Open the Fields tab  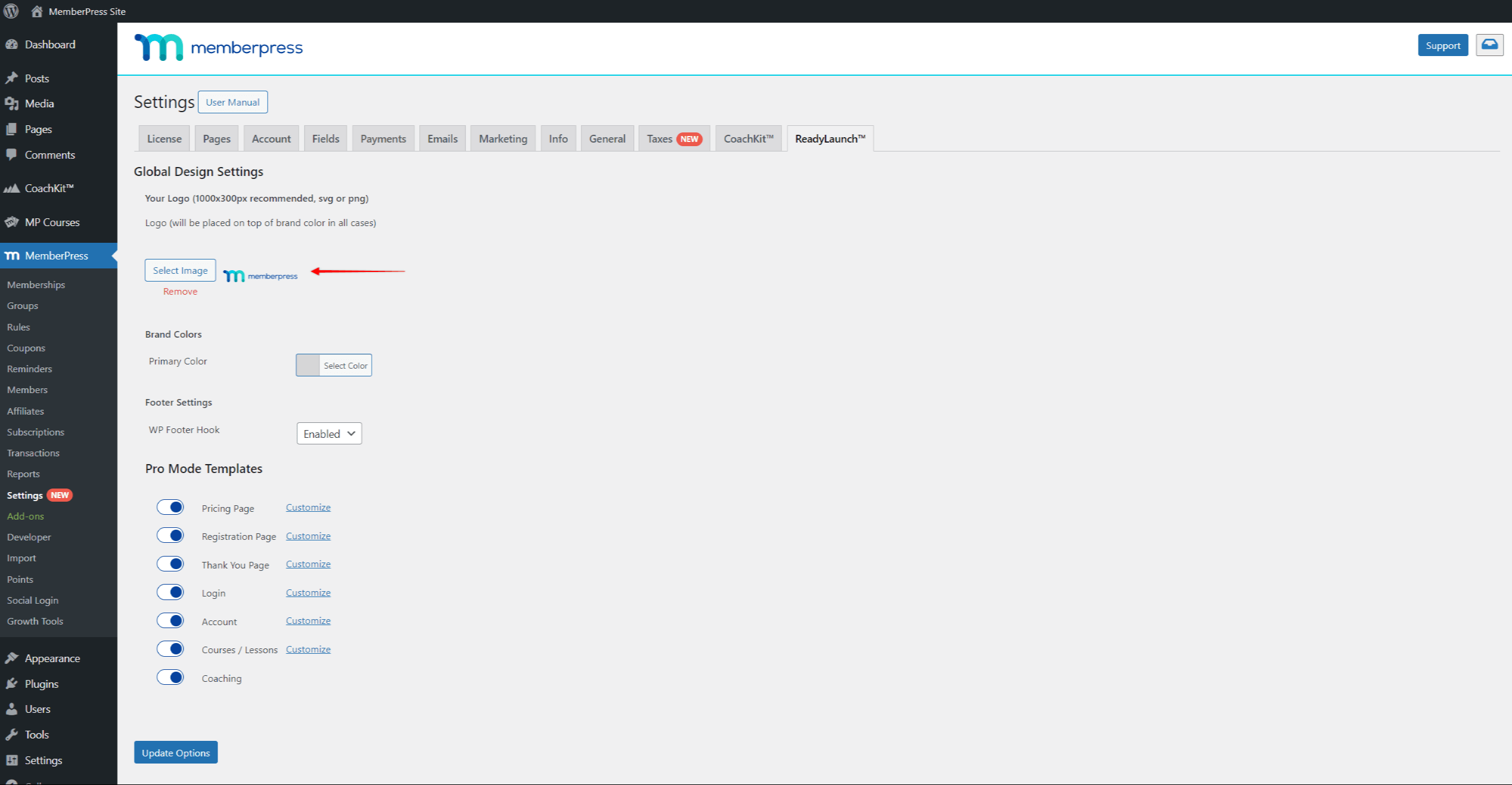(x=326, y=138)
